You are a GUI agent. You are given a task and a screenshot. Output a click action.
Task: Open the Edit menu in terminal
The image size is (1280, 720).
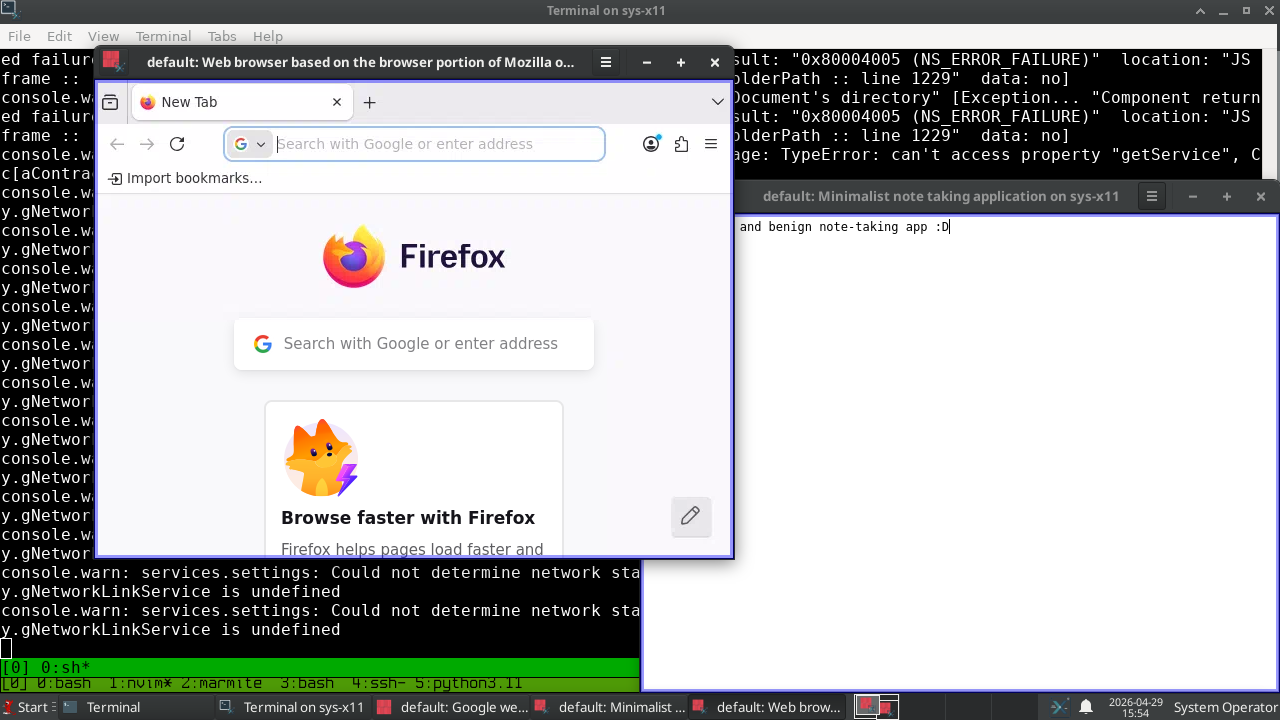click(x=59, y=36)
